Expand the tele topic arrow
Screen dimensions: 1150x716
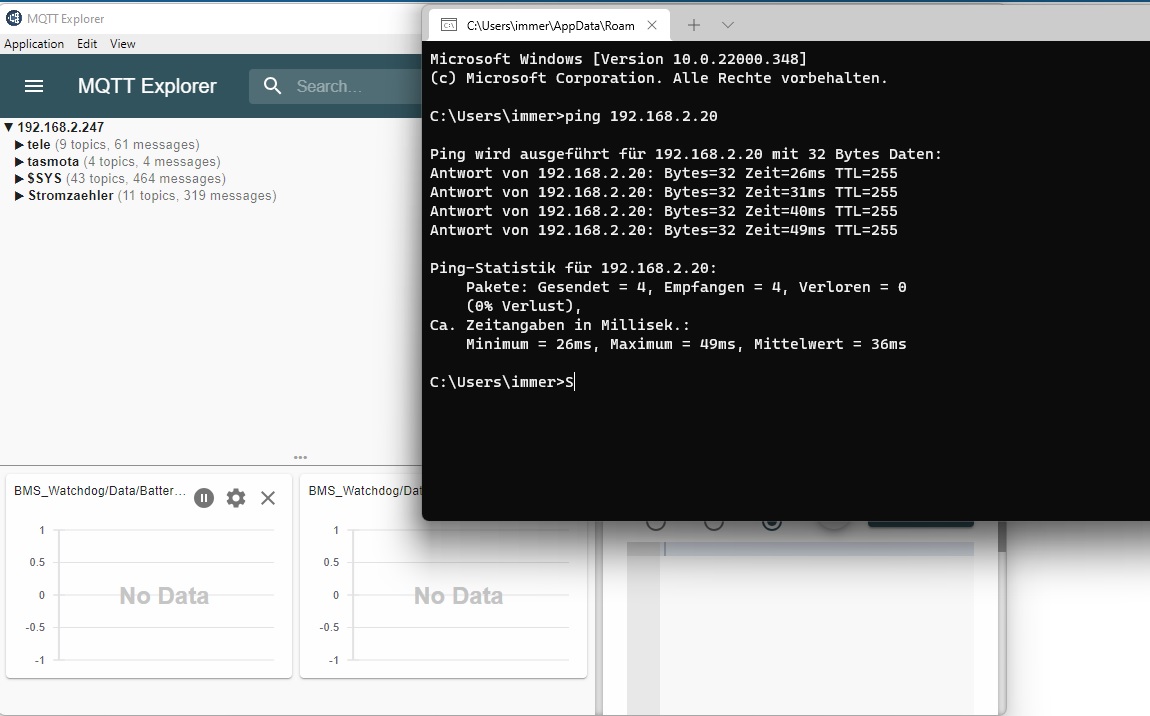click(19, 145)
